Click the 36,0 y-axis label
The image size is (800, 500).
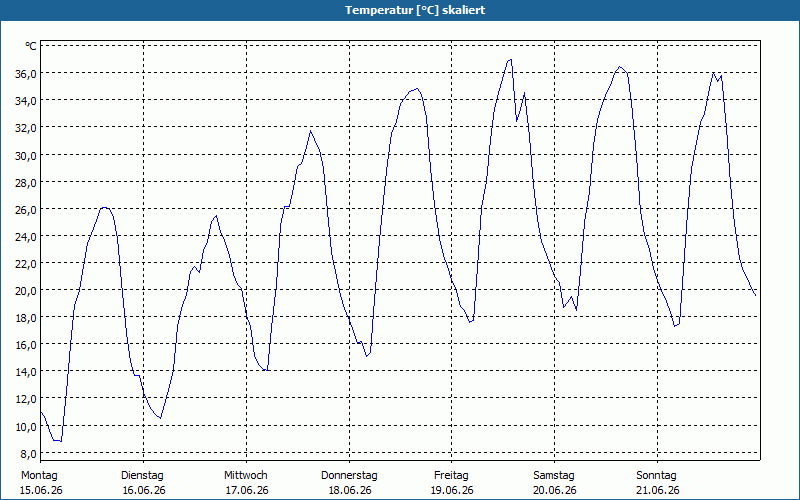pyautogui.click(x=26, y=73)
